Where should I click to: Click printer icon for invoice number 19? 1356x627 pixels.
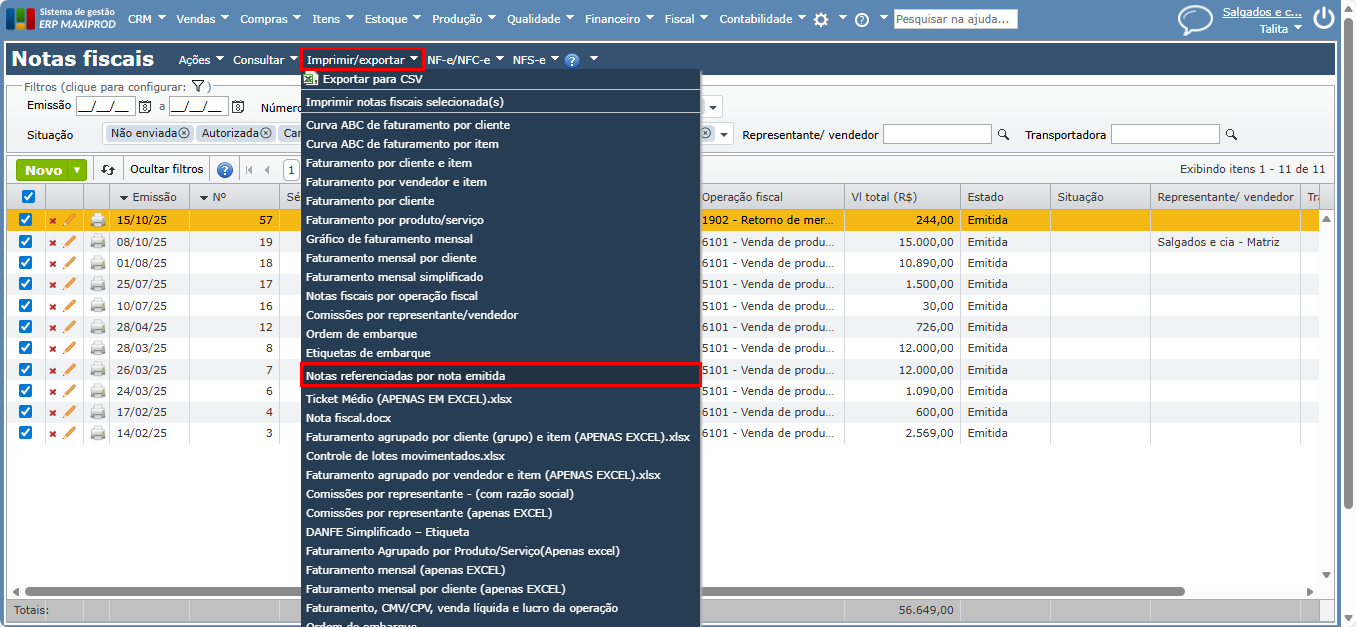point(97,242)
